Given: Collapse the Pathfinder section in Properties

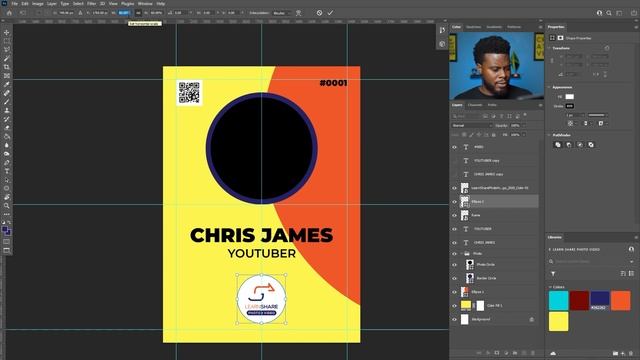Looking at the screenshot, I should [549, 135].
